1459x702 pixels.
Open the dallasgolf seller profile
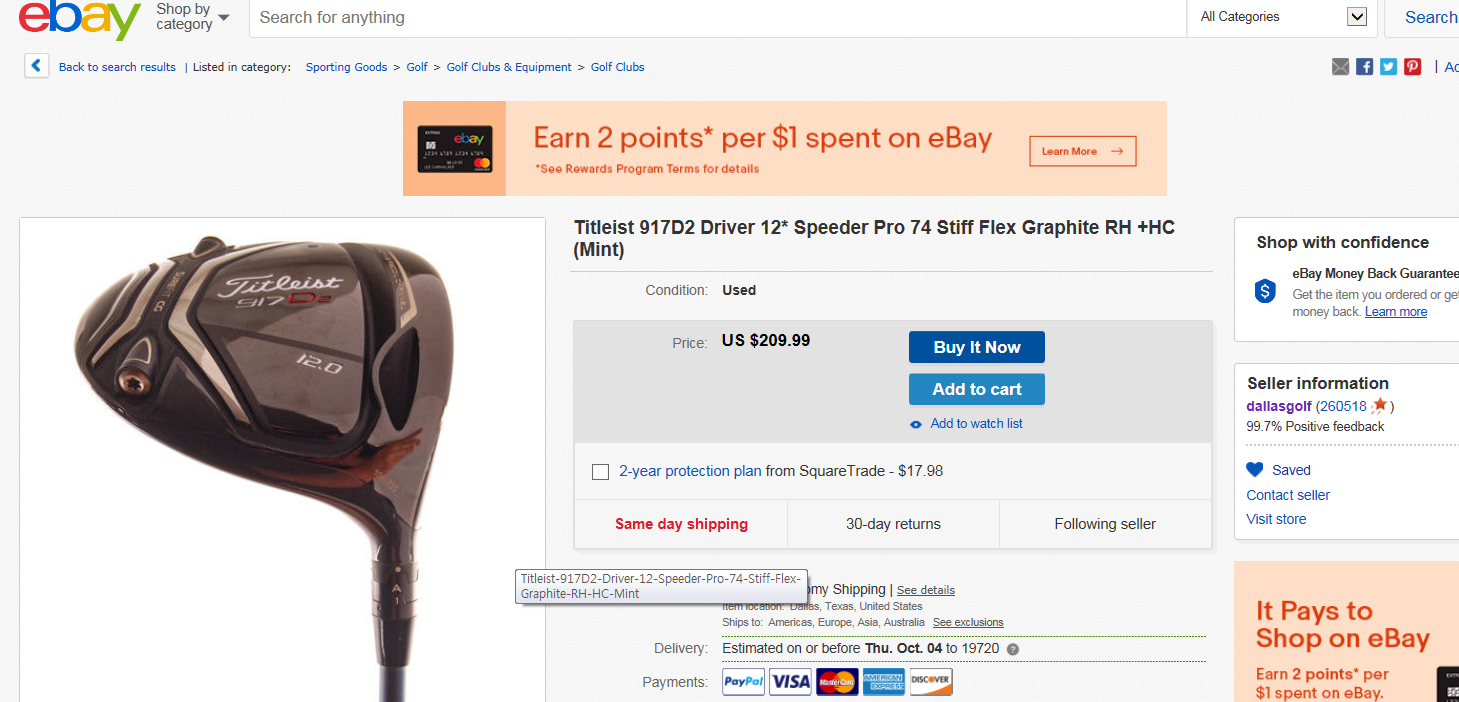1278,406
